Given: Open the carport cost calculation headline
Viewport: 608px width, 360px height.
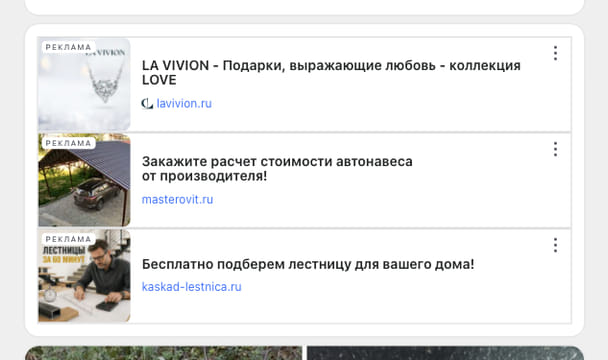Looking at the screenshot, I should click(x=277, y=168).
